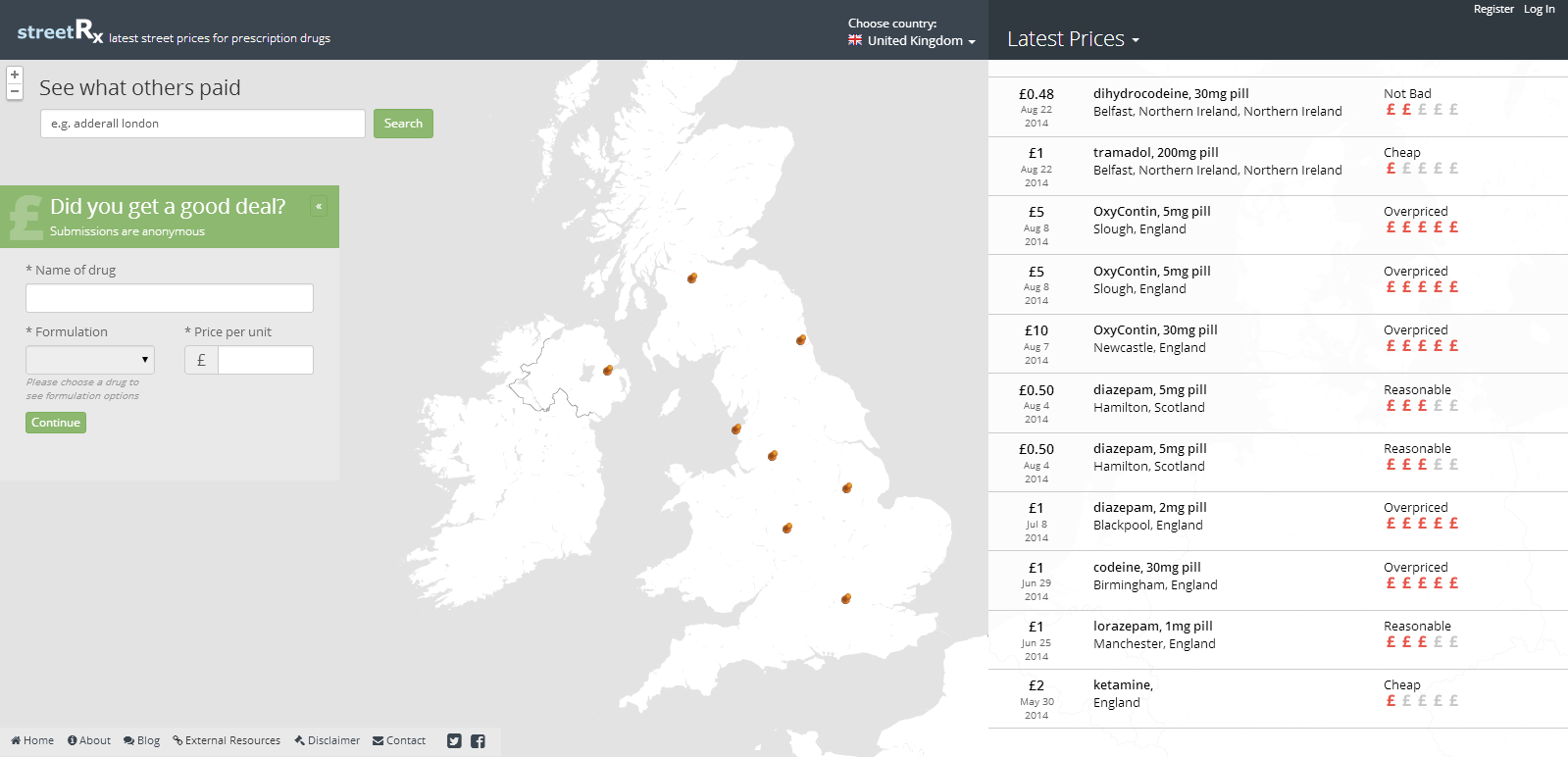Click the £0.48 price in the list
The width and height of the screenshot is (1568, 757).
(x=1037, y=94)
